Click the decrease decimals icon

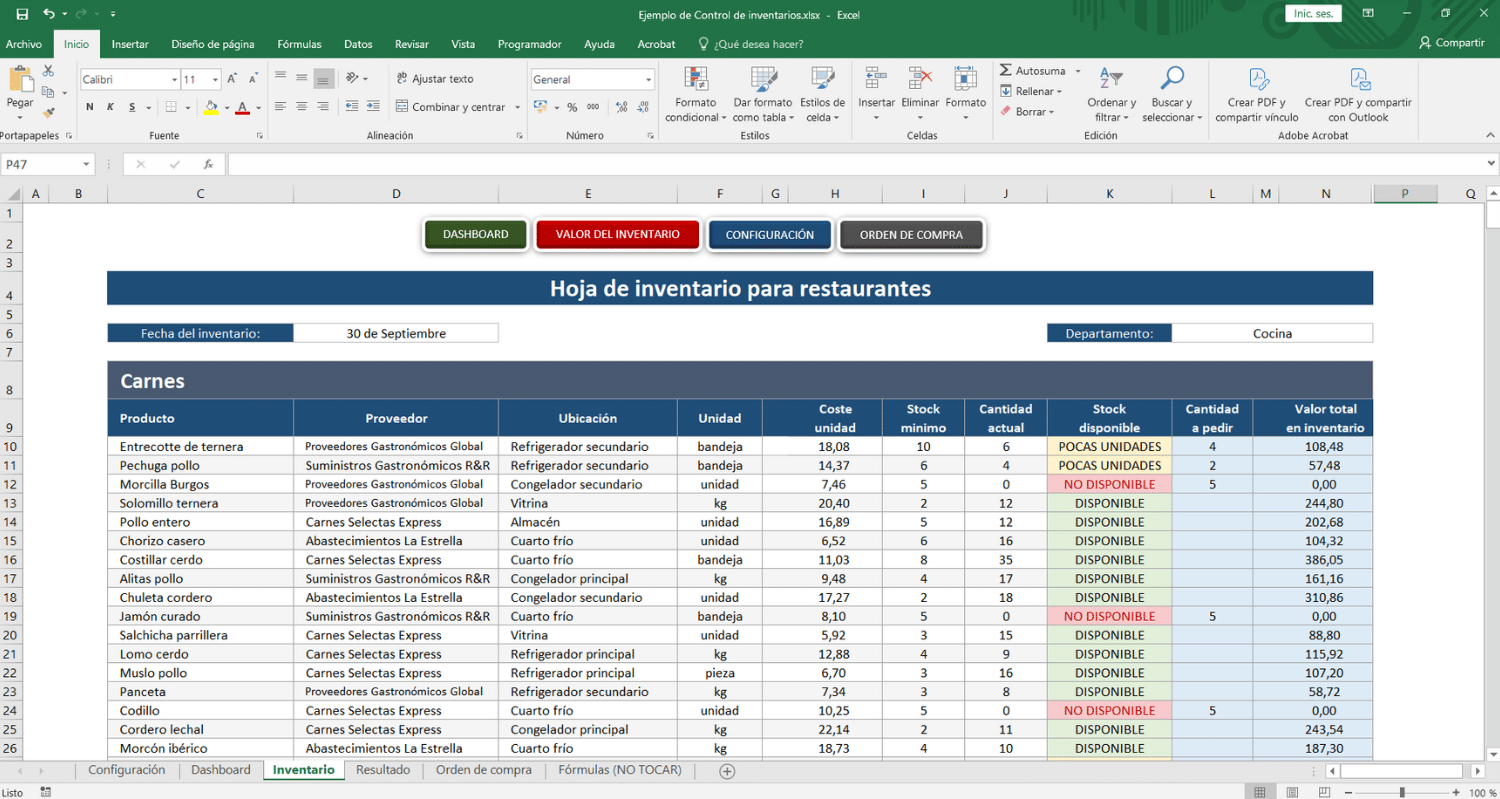[x=643, y=107]
